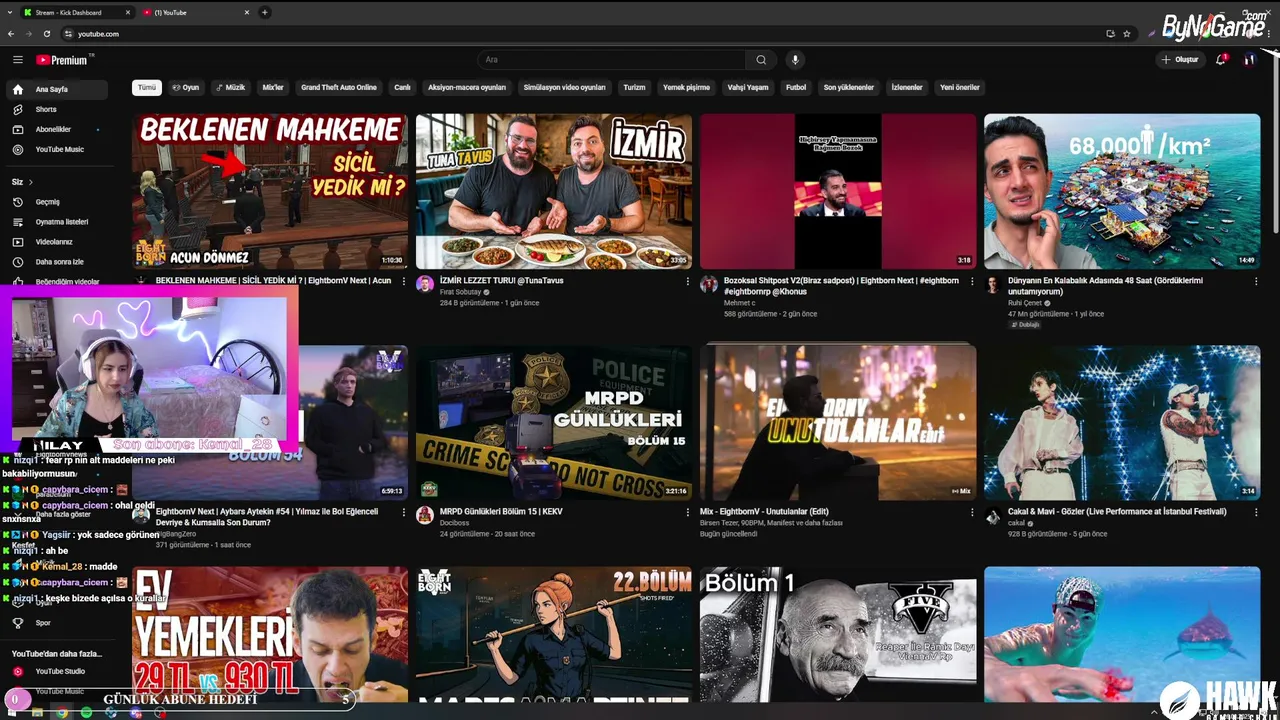Screen dimensions: 1280x720
Task: Select the Son yüklenenler chip
Action: (x=849, y=87)
